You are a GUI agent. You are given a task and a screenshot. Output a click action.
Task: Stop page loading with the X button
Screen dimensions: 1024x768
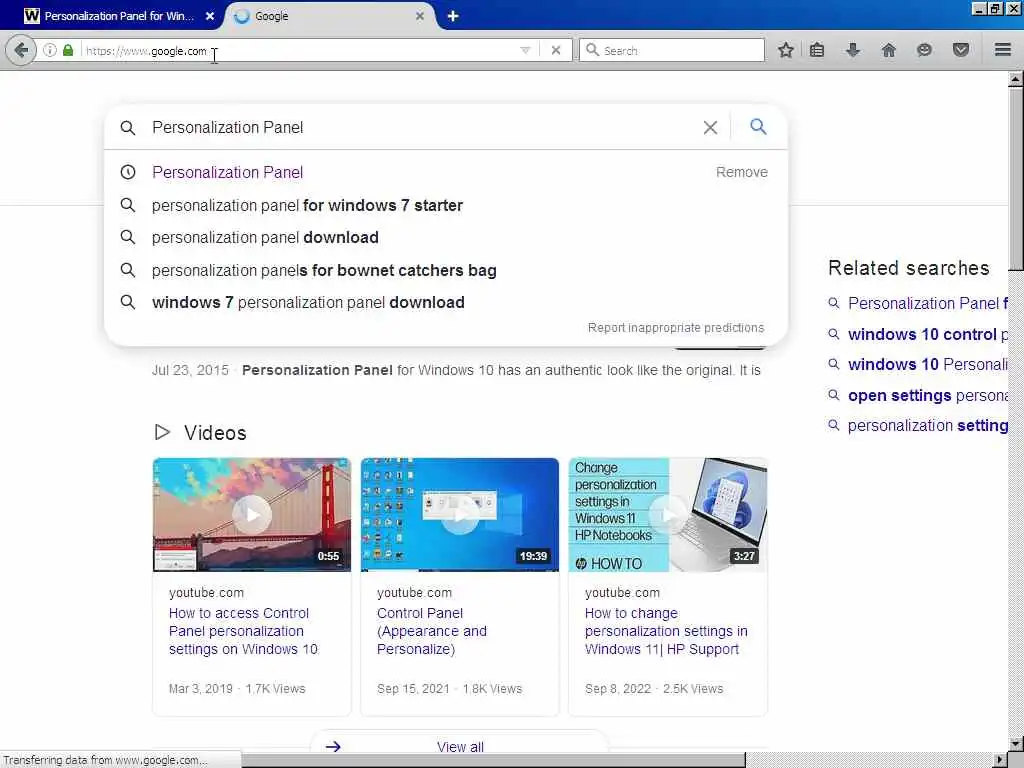coord(556,50)
